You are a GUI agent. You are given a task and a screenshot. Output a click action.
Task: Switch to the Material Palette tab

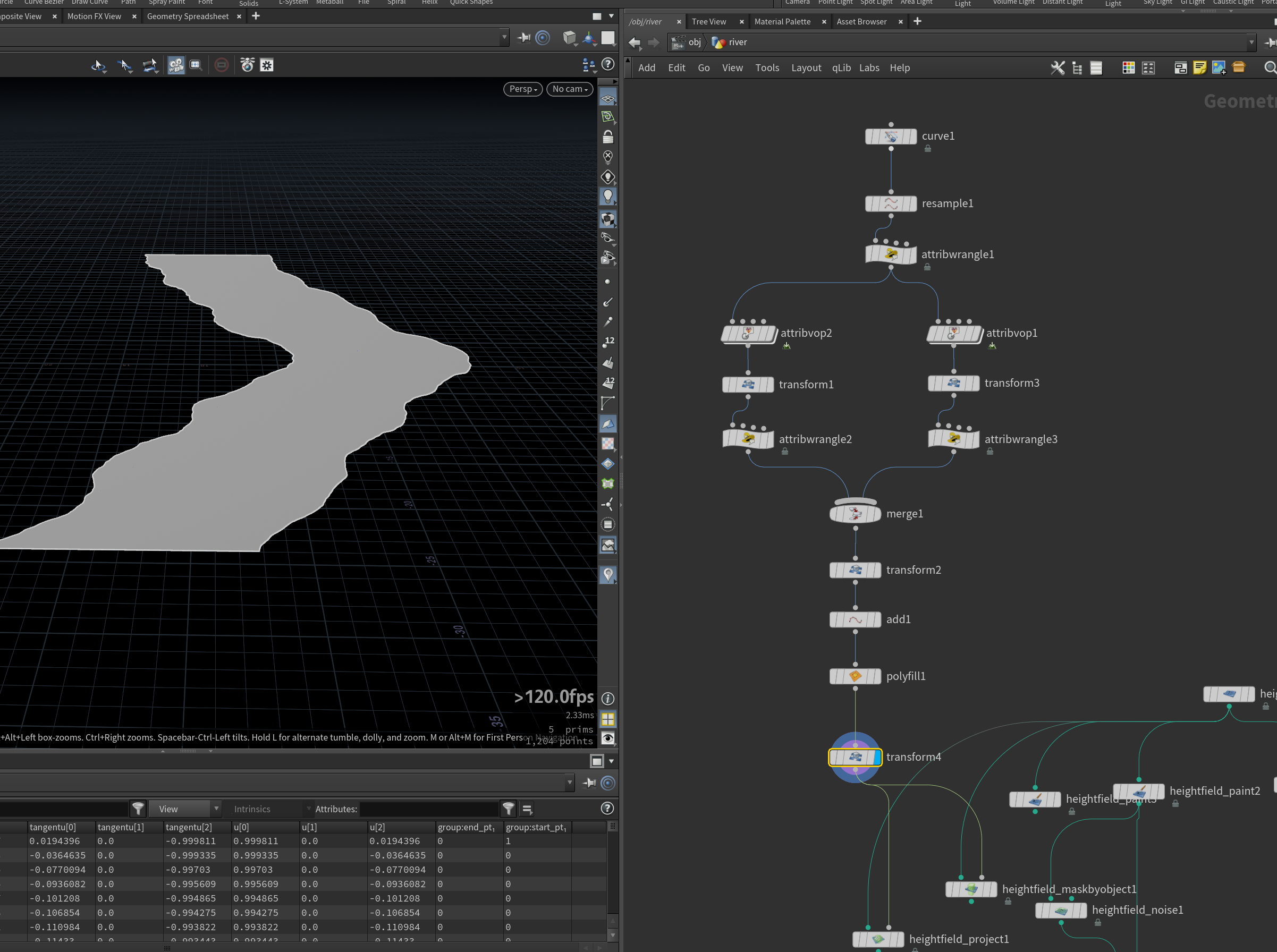pos(782,22)
